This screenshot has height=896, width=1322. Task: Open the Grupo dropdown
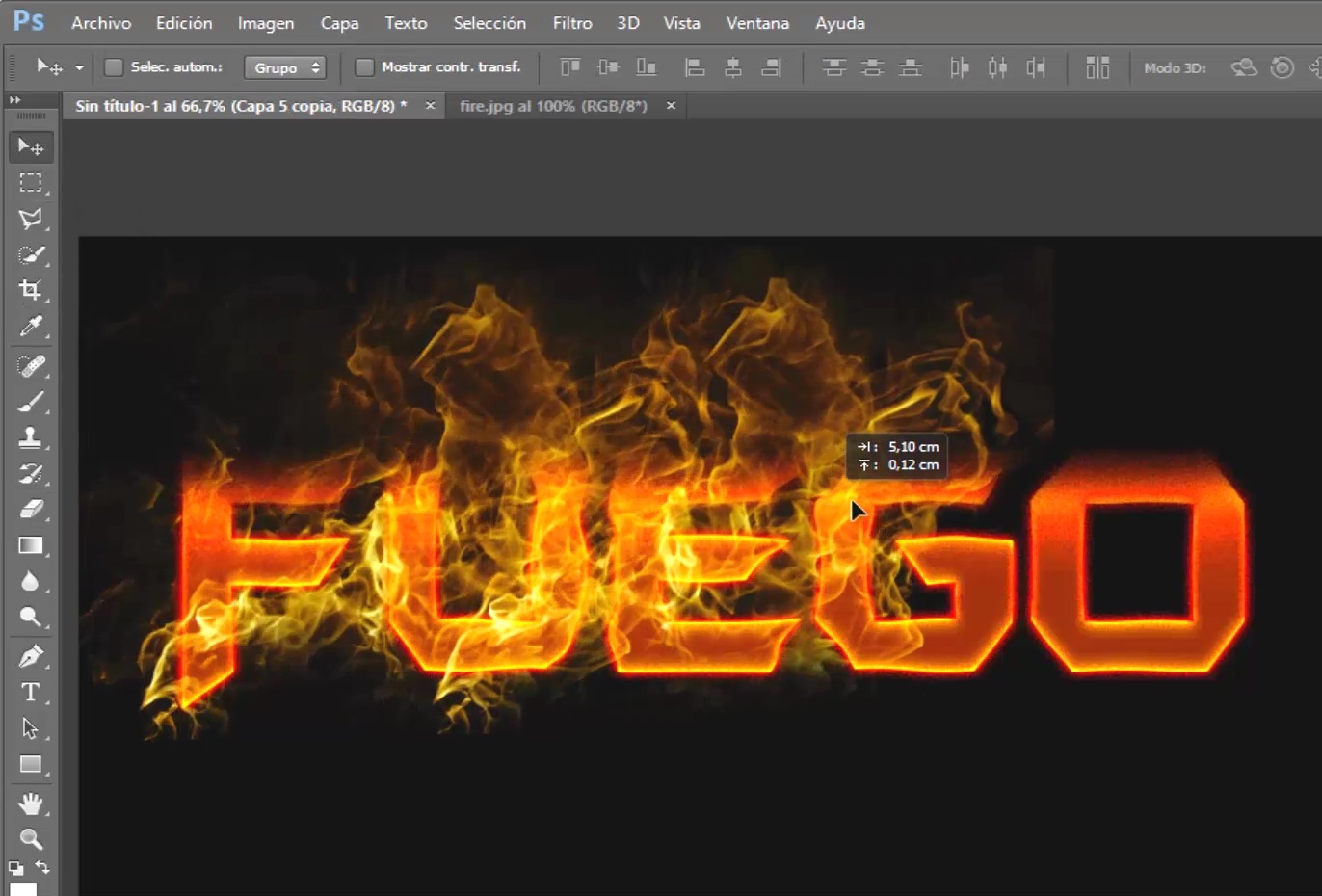285,67
